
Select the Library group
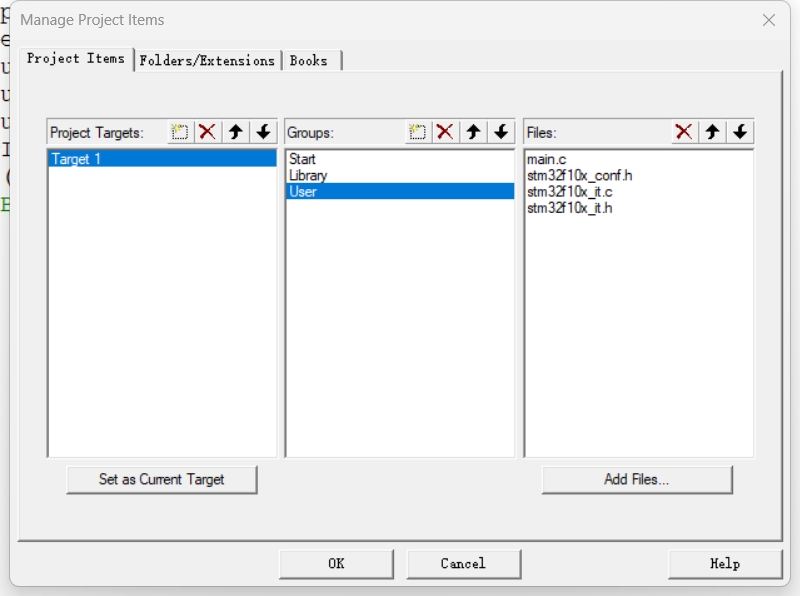coord(400,175)
